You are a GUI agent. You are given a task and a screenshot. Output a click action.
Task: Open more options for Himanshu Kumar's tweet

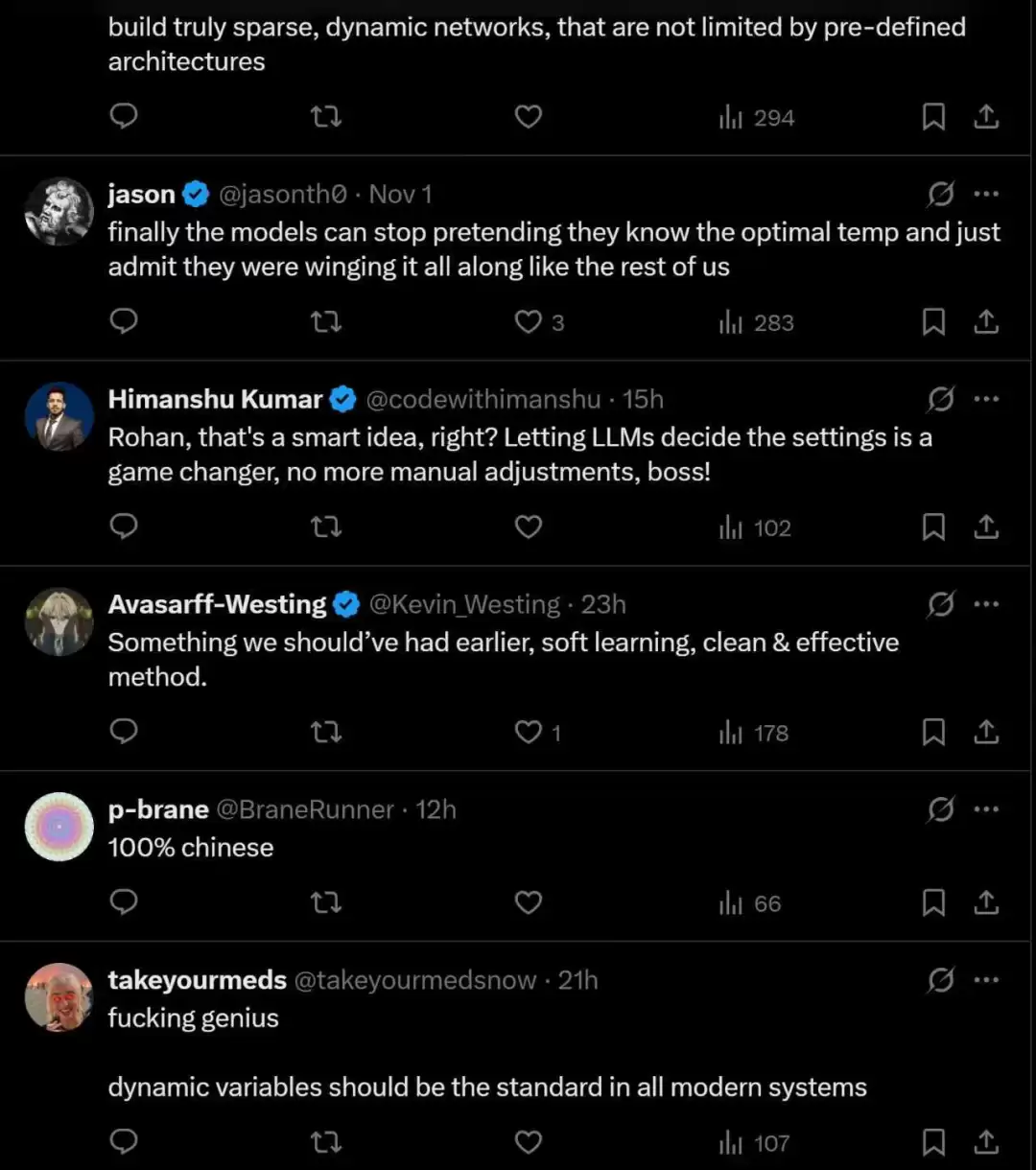986,400
